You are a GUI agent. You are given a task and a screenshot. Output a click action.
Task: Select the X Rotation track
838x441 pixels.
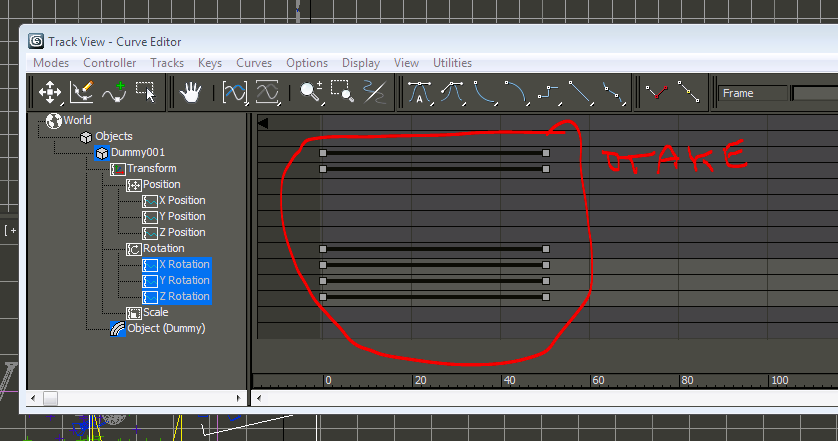[184, 265]
